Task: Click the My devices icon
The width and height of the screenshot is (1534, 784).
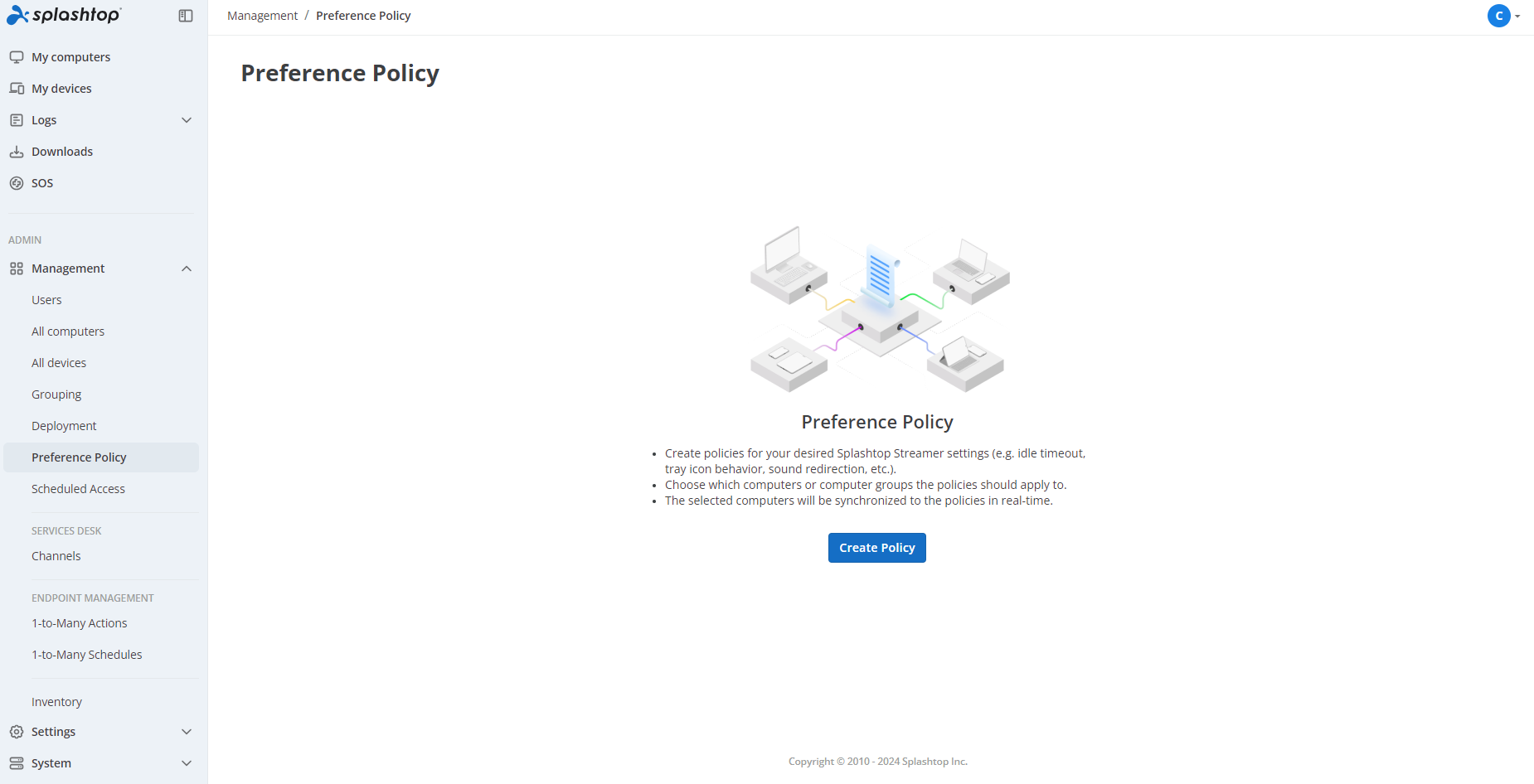Action: point(17,89)
